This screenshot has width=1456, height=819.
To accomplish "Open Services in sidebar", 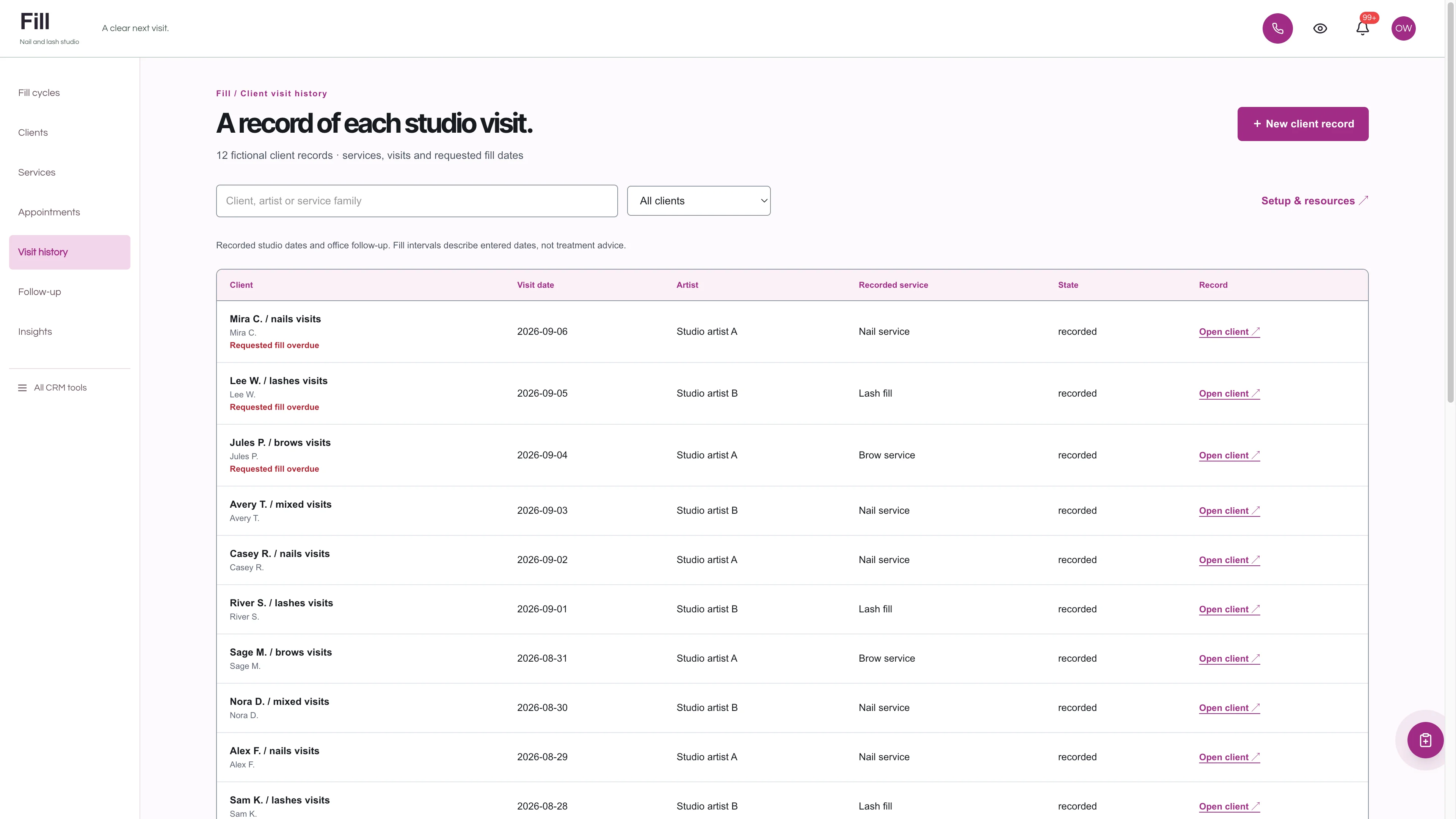I will tap(69, 173).
